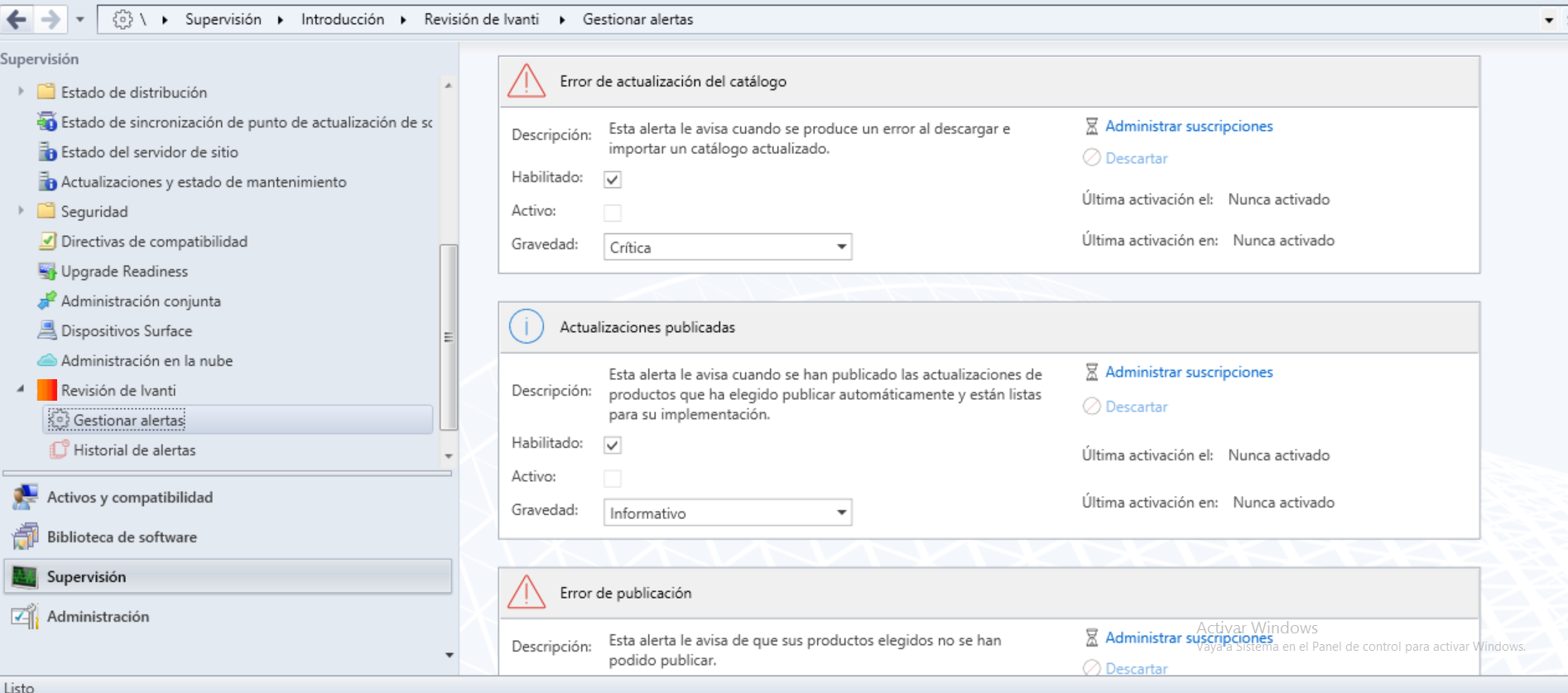Open the Gravedad dropdown showing Informativo
1568x693 pixels.
tap(727, 513)
